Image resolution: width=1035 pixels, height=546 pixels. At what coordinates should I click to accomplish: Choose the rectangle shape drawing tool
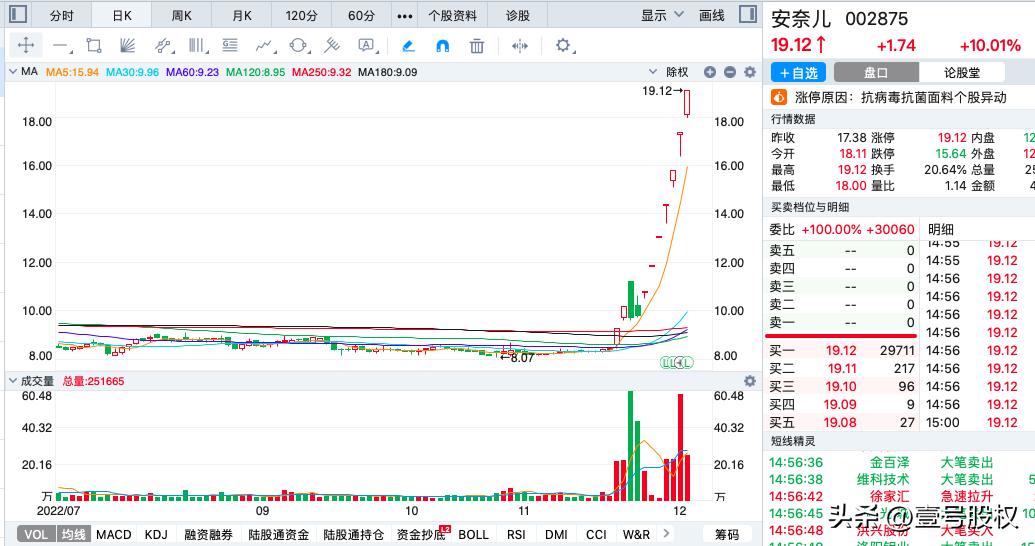pos(94,45)
